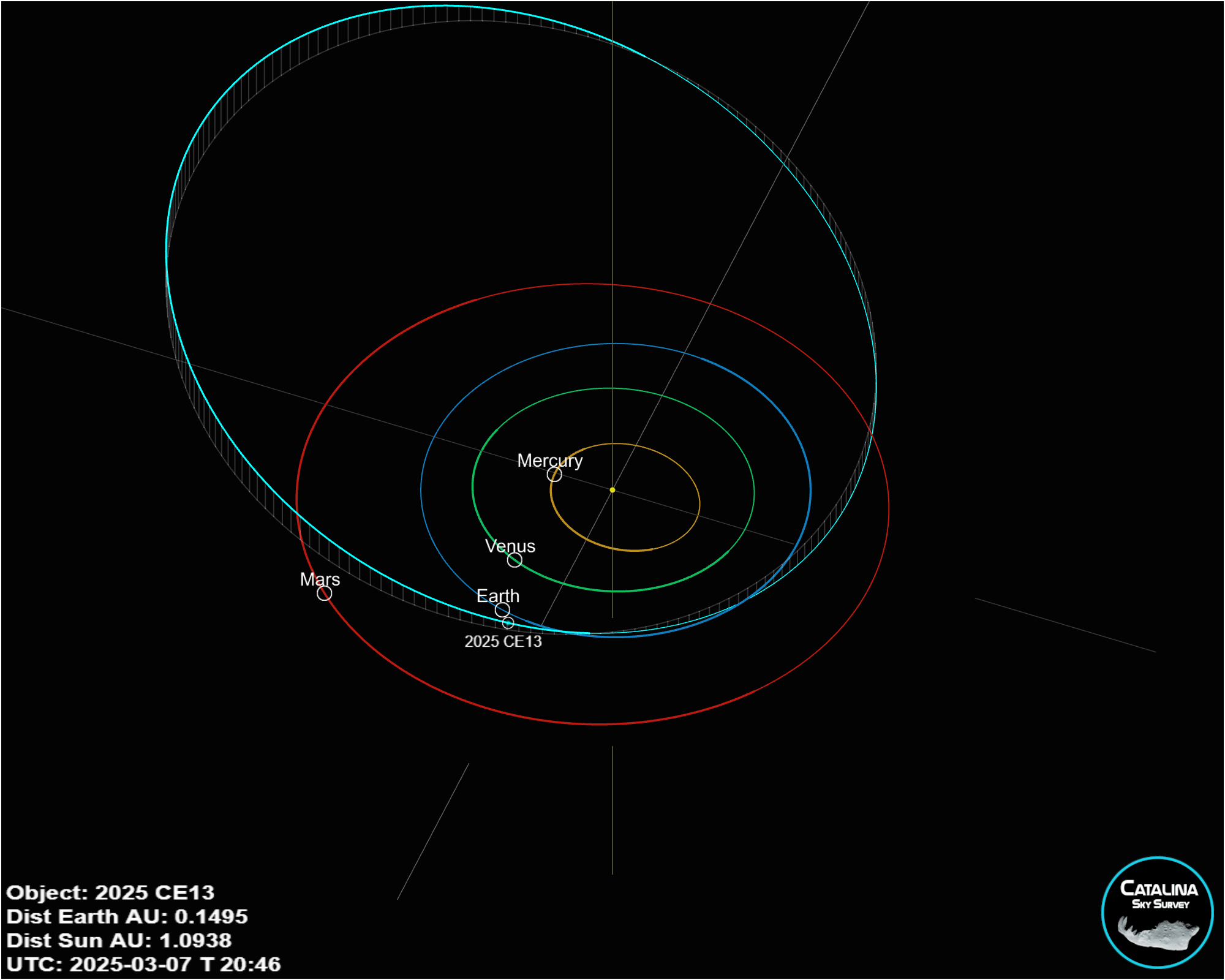Click the Mars planet marker circle
Image resolution: width=1225 pixels, height=980 pixels.
324,593
